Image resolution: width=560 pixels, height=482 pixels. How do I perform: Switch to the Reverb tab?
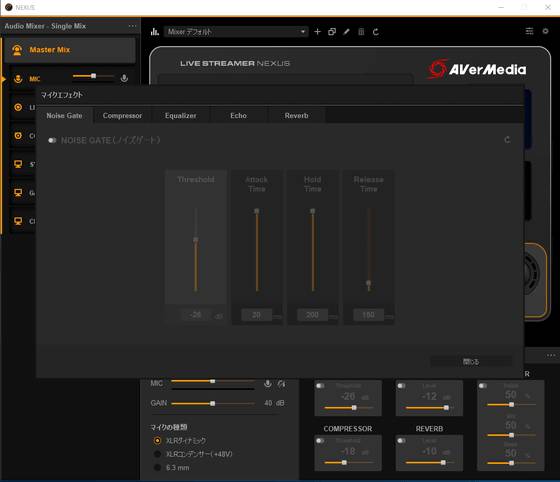point(296,116)
